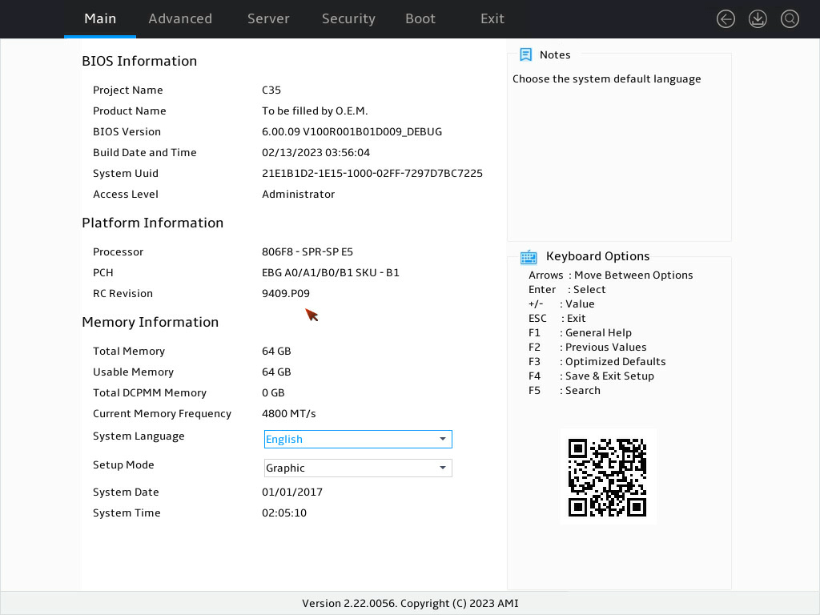This screenshot has width=821, height=615.
Task: Open the search magnifier icon
Action: pyautogui.click(x=790, y=19)
